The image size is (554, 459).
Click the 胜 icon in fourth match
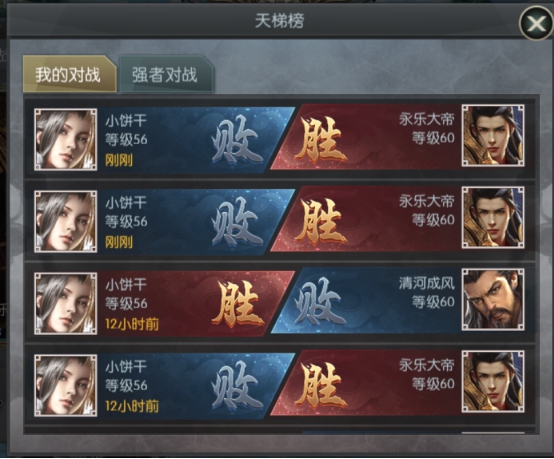pos(320,385)
